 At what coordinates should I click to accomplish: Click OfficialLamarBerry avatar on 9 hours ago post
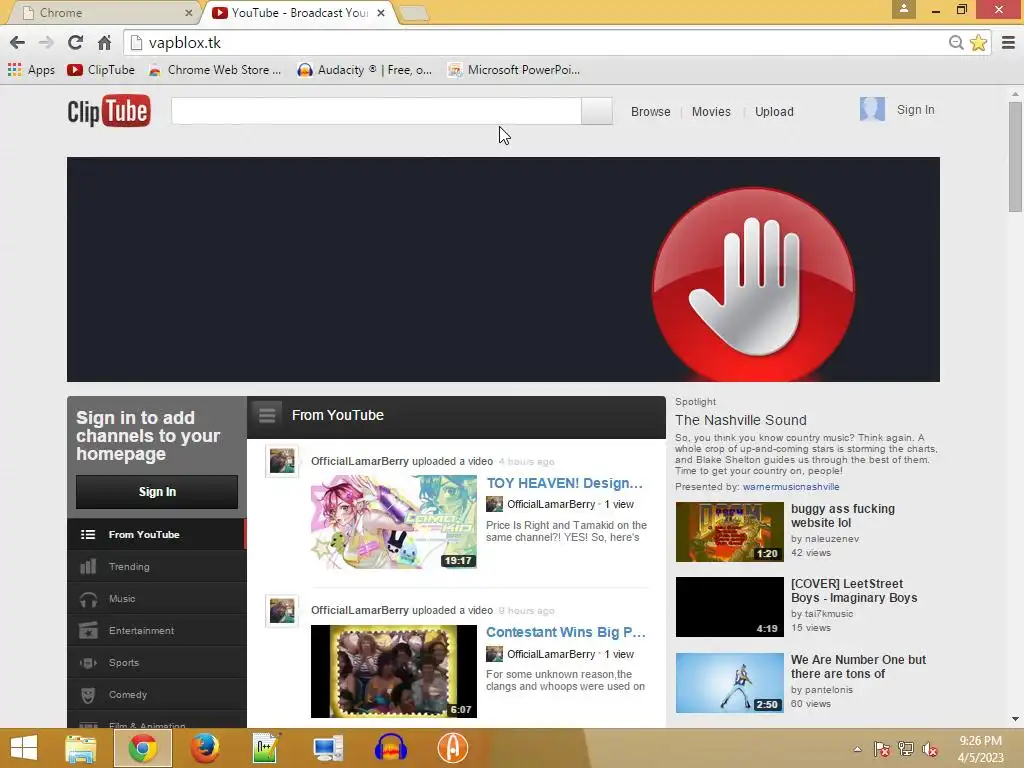tap(282, 611)
